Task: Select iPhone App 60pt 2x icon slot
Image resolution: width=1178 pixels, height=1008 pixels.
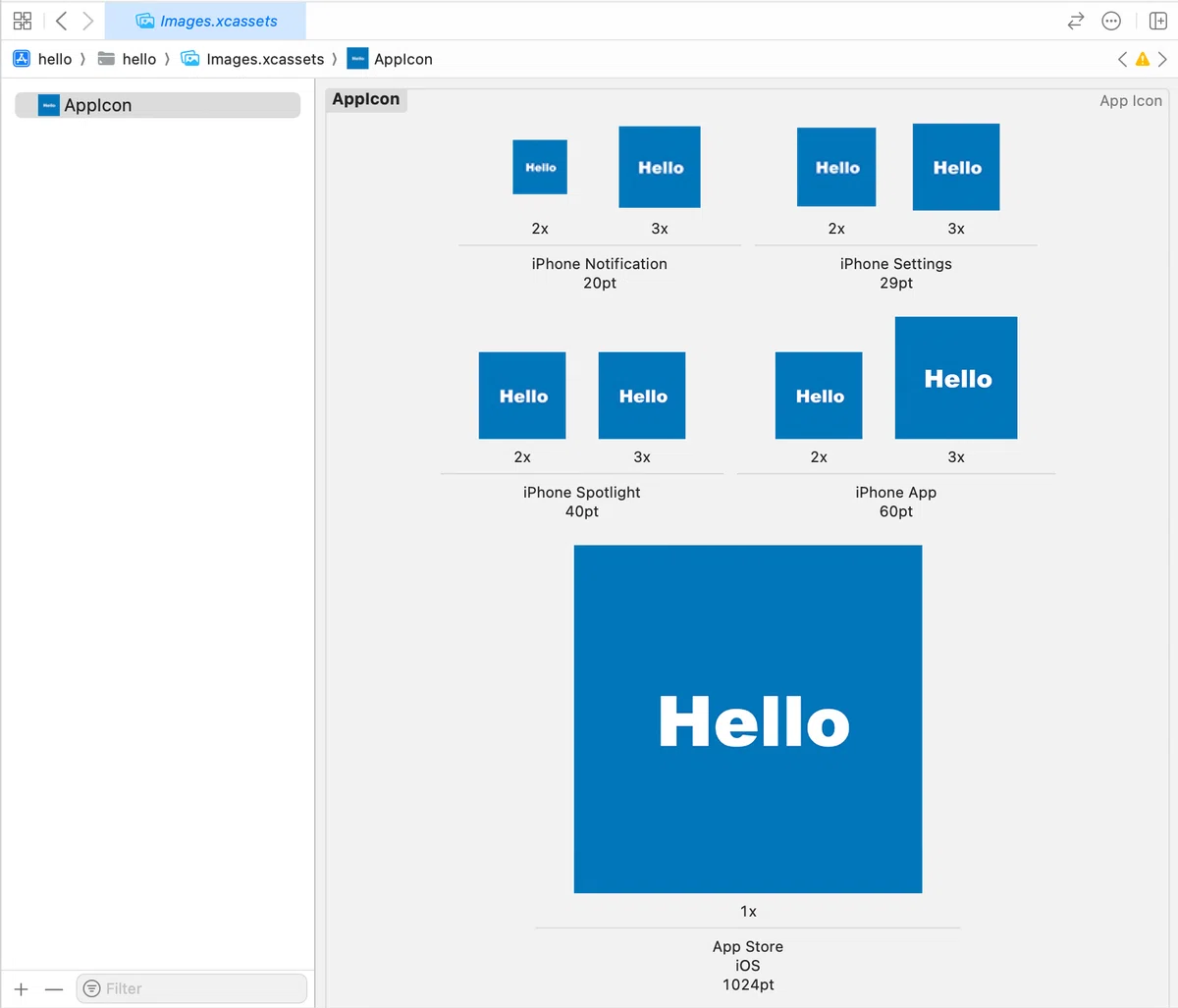Action: [x=819, y=396]
